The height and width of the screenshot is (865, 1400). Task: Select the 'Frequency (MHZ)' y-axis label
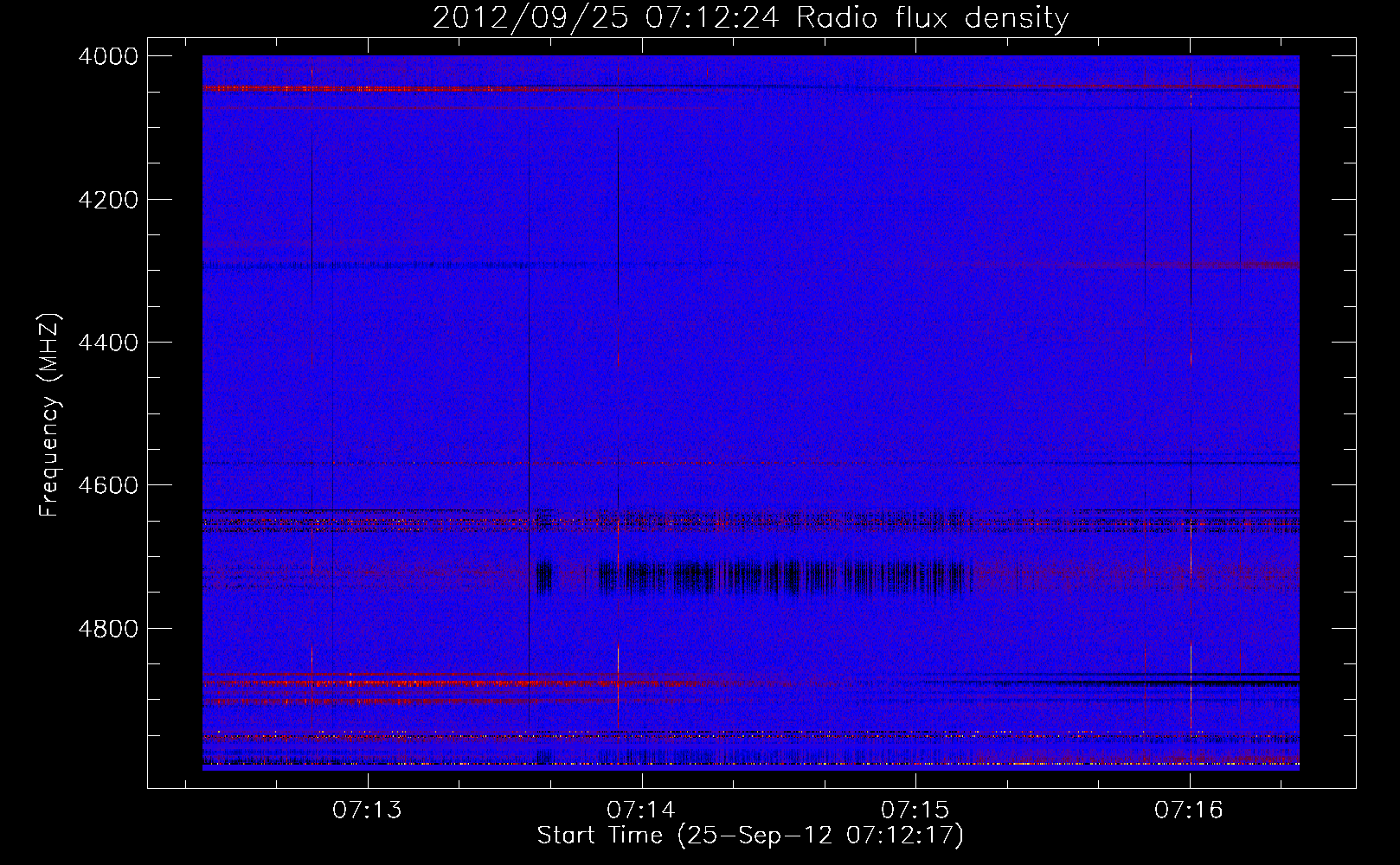(49, 415)
